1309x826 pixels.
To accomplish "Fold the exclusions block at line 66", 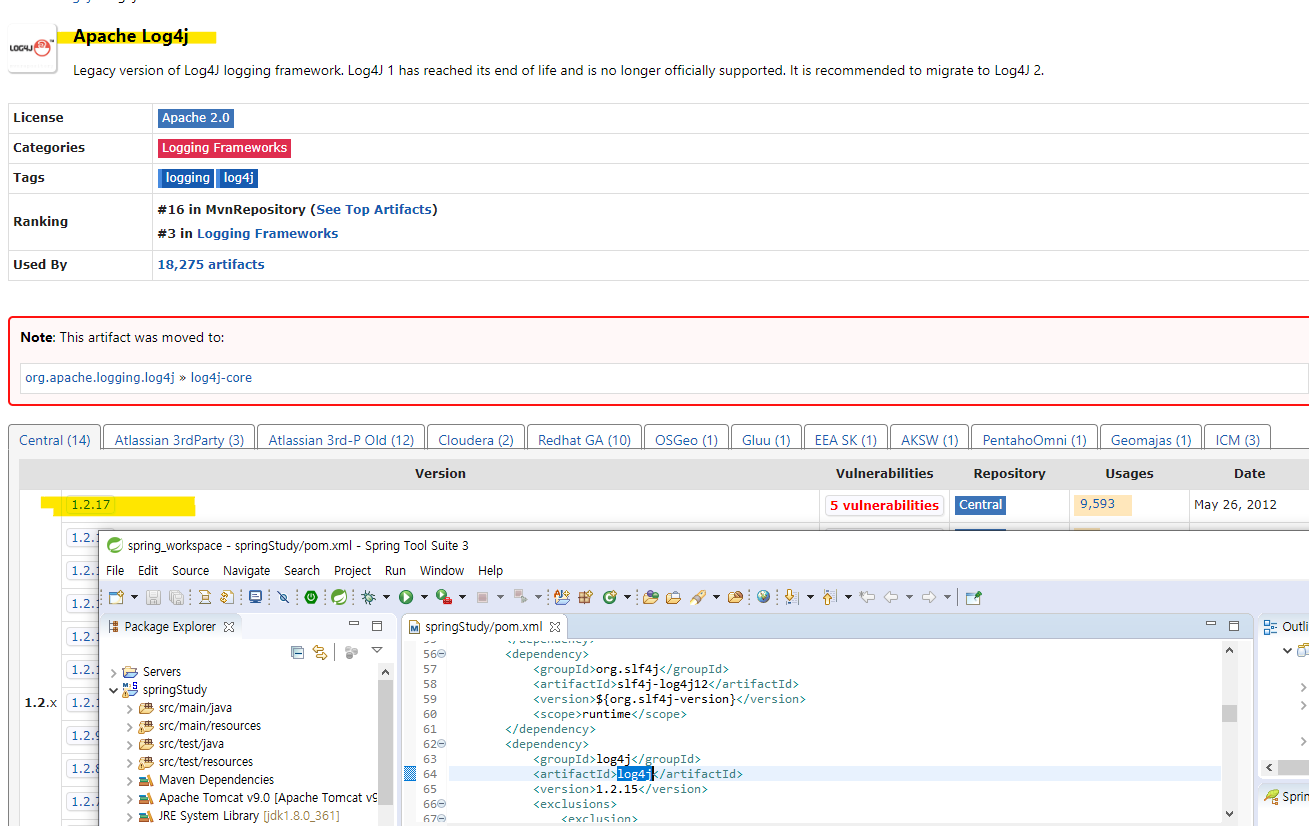I will 442,804.
